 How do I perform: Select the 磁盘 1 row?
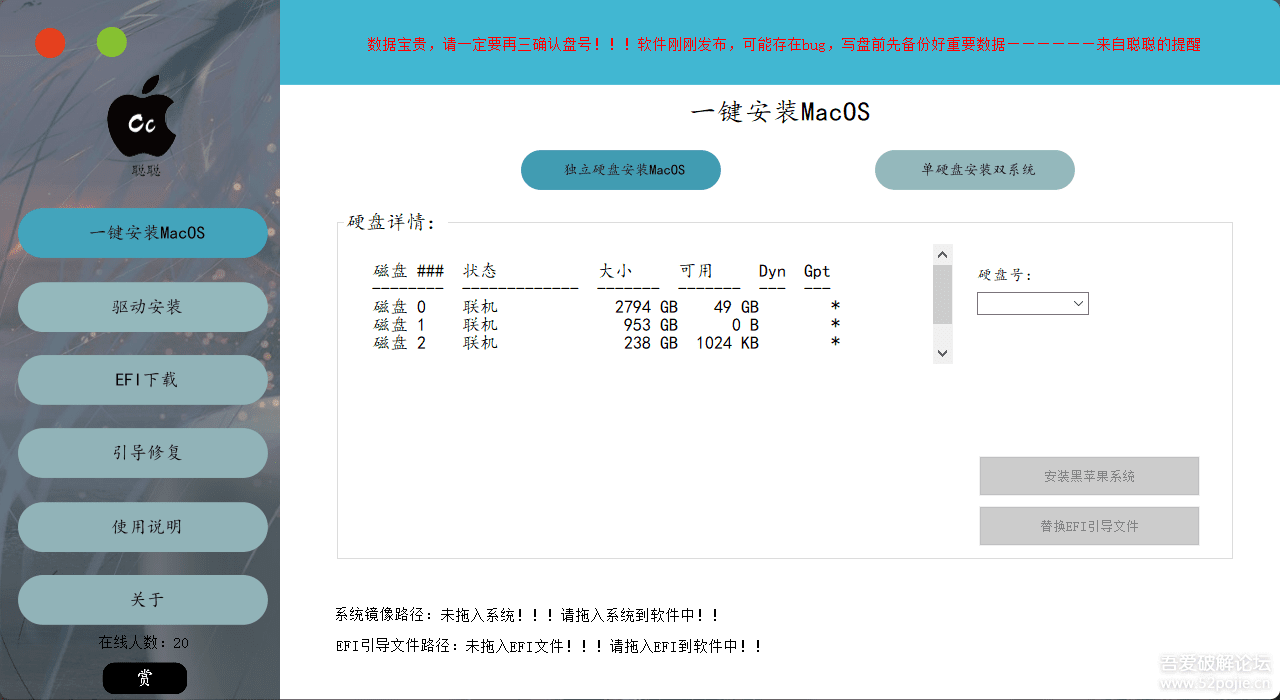click(607, 325)
